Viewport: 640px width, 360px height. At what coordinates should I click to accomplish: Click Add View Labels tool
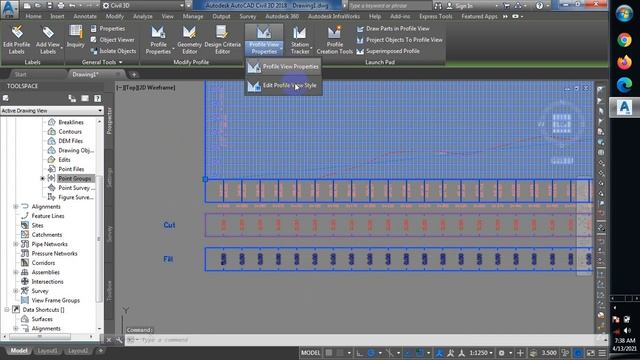tap(48, 40)
